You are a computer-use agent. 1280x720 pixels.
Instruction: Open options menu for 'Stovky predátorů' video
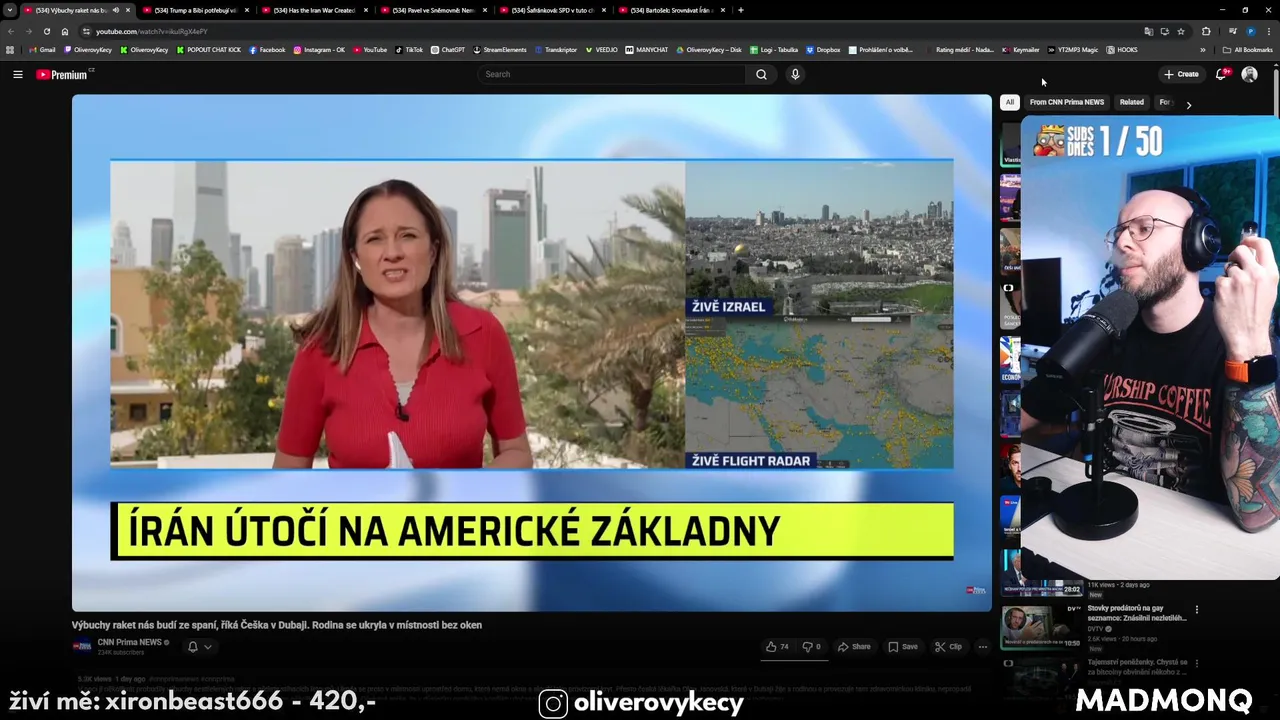(1196, 609)
